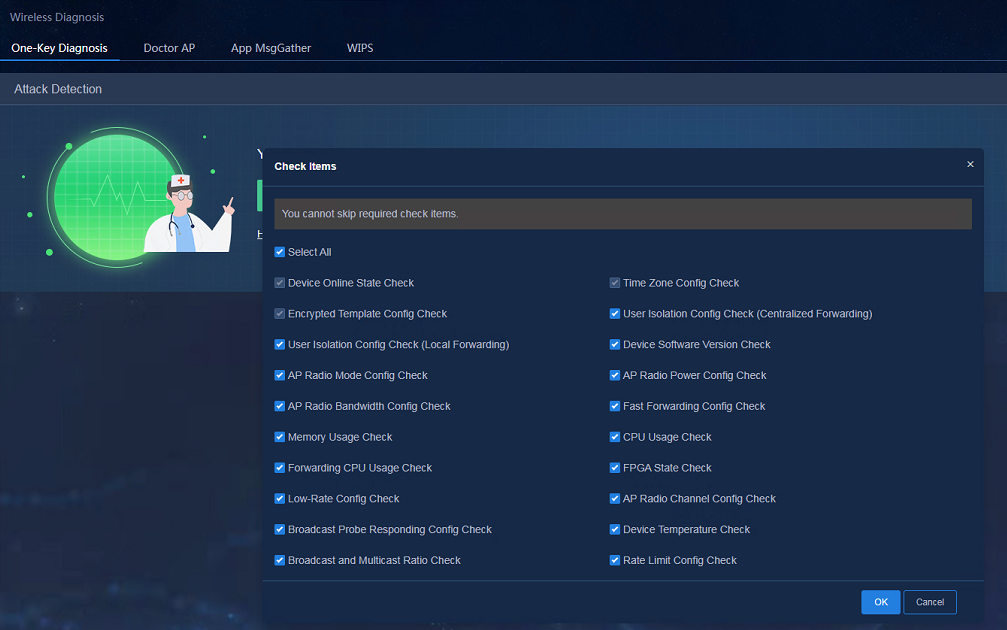Disable the CPU Usage Check item
This screenshot has height=630, width=1007.
tap(615, 437)
